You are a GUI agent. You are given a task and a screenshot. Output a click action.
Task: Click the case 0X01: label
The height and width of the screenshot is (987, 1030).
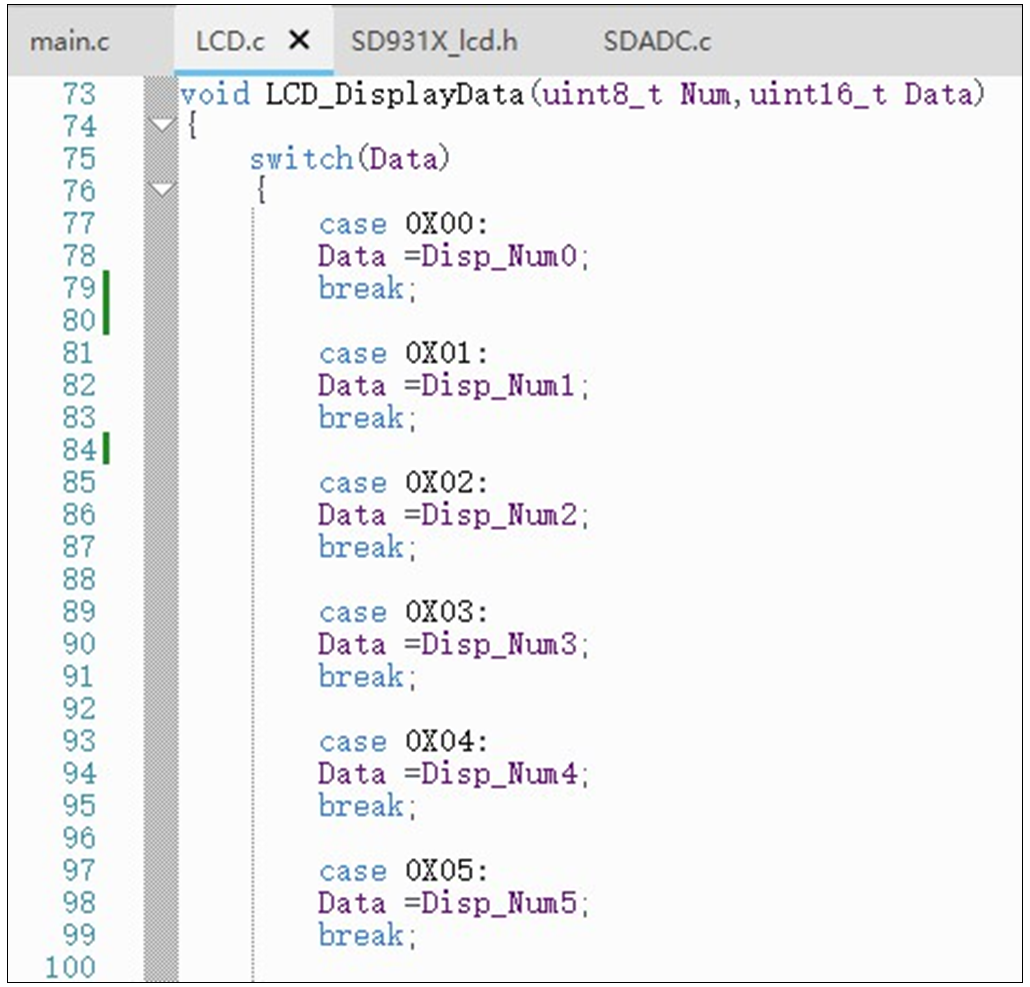[403, 353]
